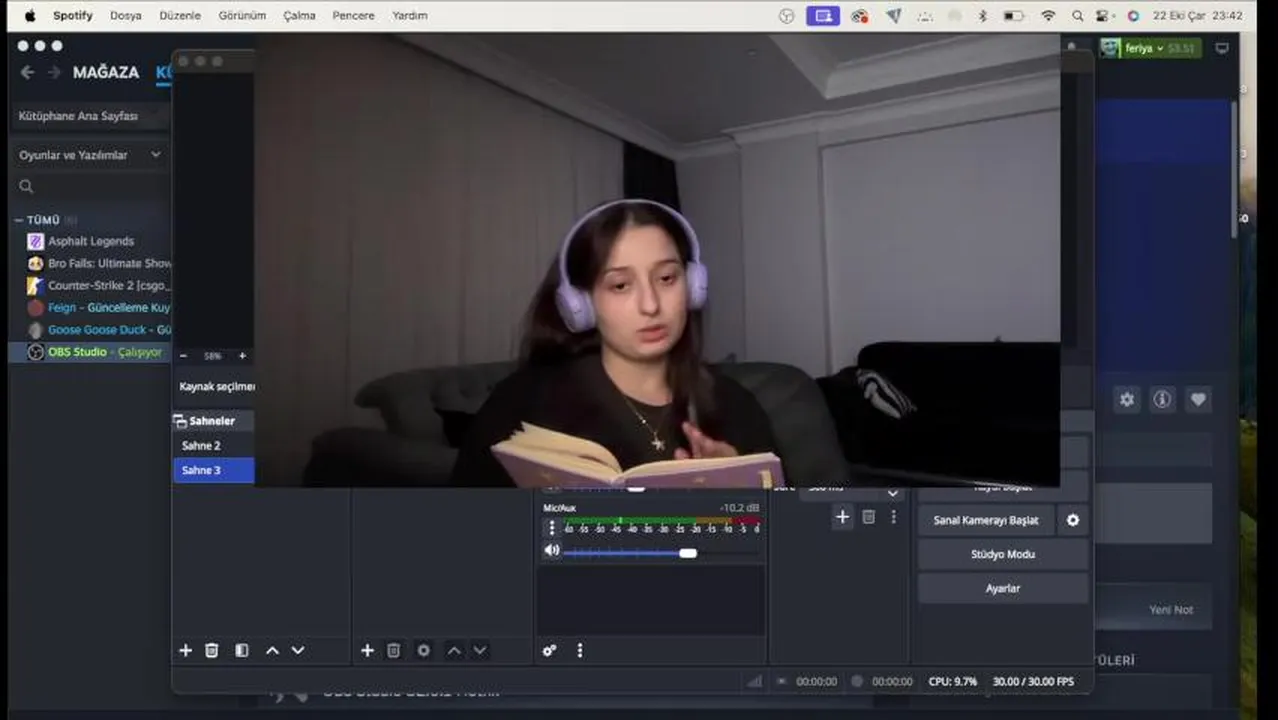Click Stüdyo Modu button
1278x720 pixels.
pyautogui.click(x=1003, y=554)
